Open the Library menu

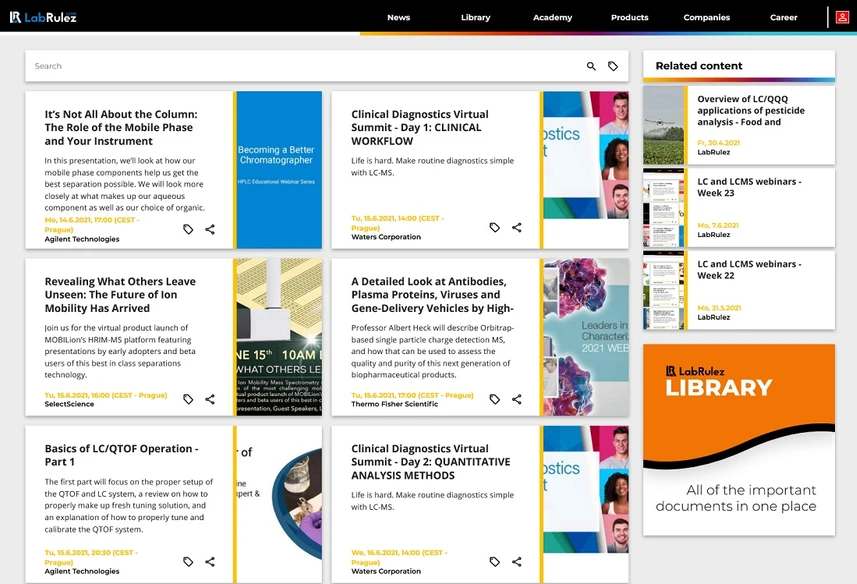tap(476, 17)
